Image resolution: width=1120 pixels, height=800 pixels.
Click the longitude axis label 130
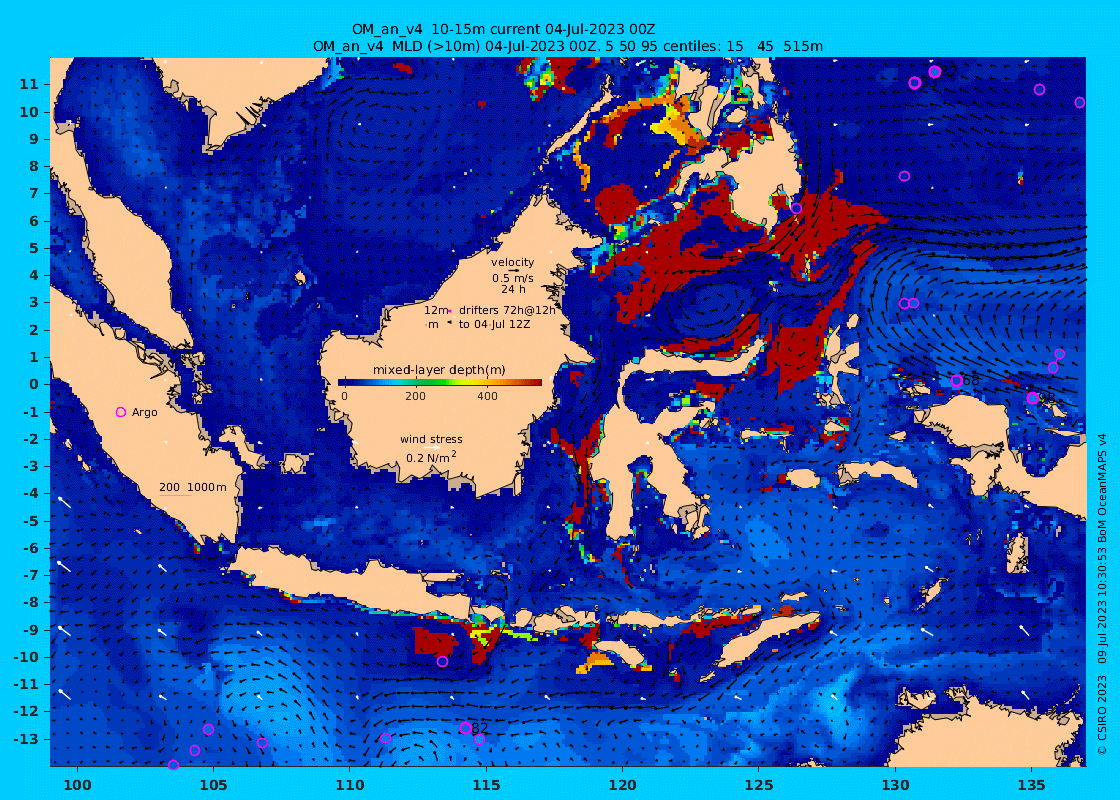(x=896, y=785)
